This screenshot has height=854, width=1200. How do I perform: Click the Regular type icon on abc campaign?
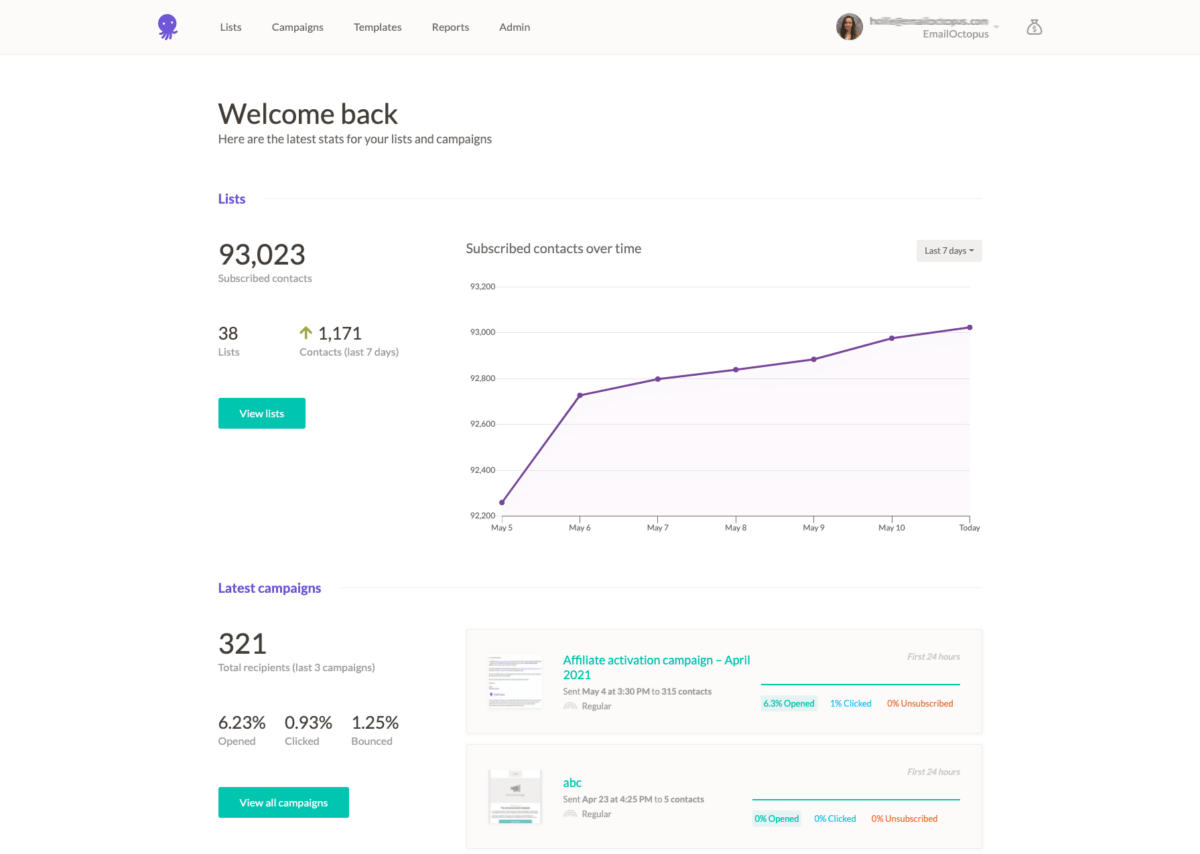click(x=570, y=814)
